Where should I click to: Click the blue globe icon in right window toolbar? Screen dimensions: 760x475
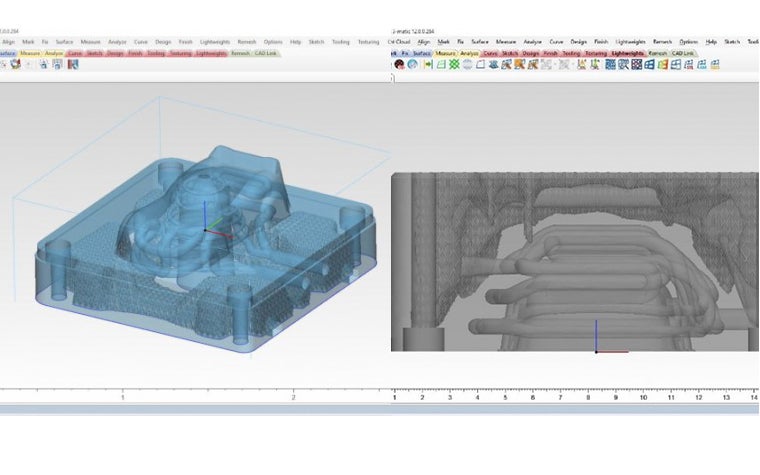click(412, 64)
